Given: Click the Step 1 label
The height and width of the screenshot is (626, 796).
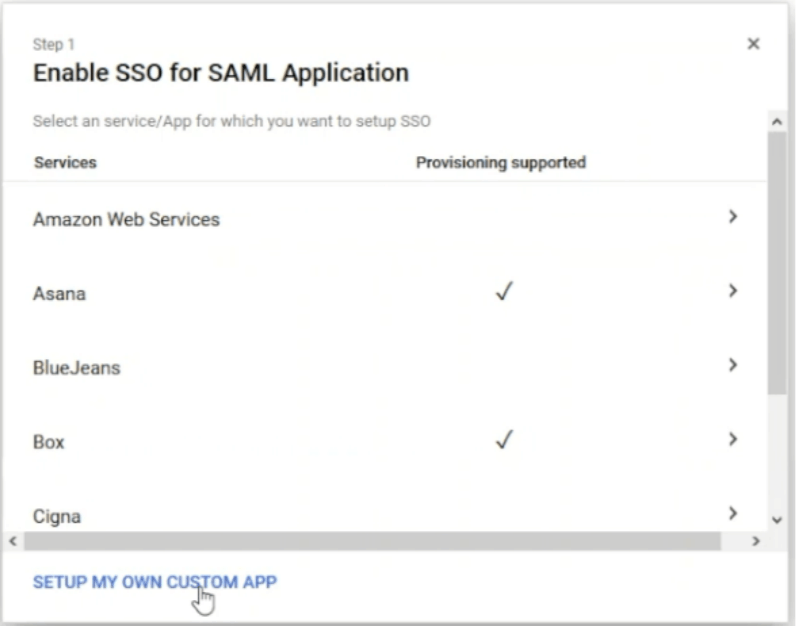Looking at the screenshot, I should 54,45.
